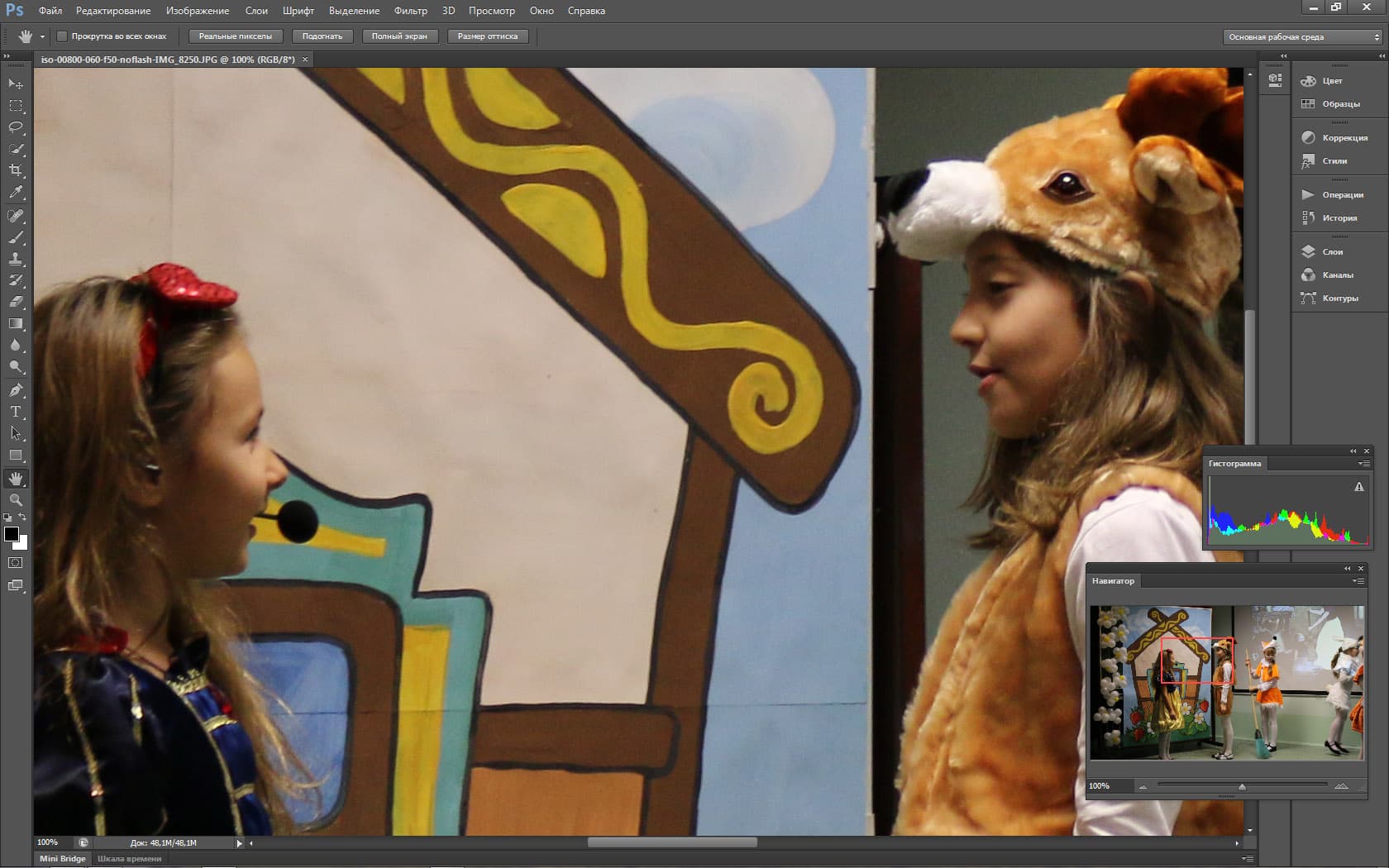Toggle Quick Mask mode in toolbar
The height and width of the screenshot is (868, 1389).
click(x=16, y=563)
